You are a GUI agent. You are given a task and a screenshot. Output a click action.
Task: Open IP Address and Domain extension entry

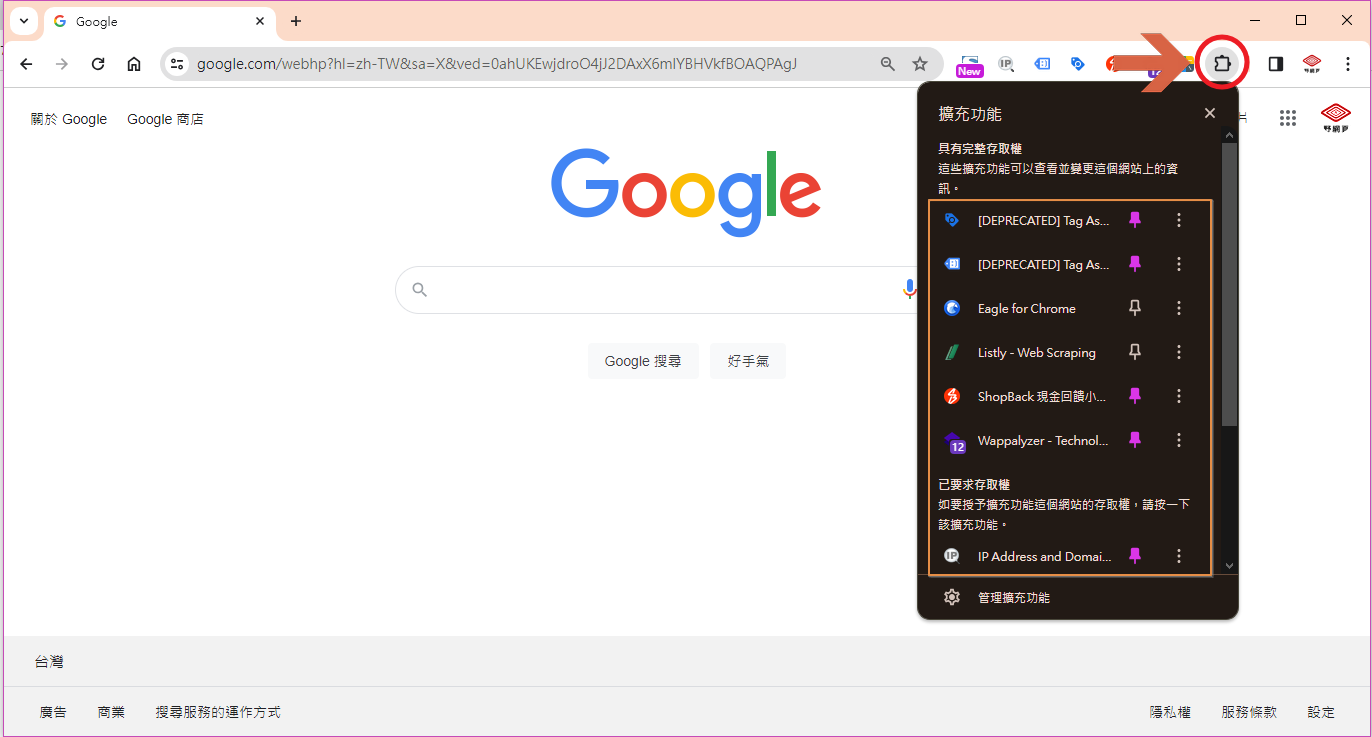[x=1044, y=556]
